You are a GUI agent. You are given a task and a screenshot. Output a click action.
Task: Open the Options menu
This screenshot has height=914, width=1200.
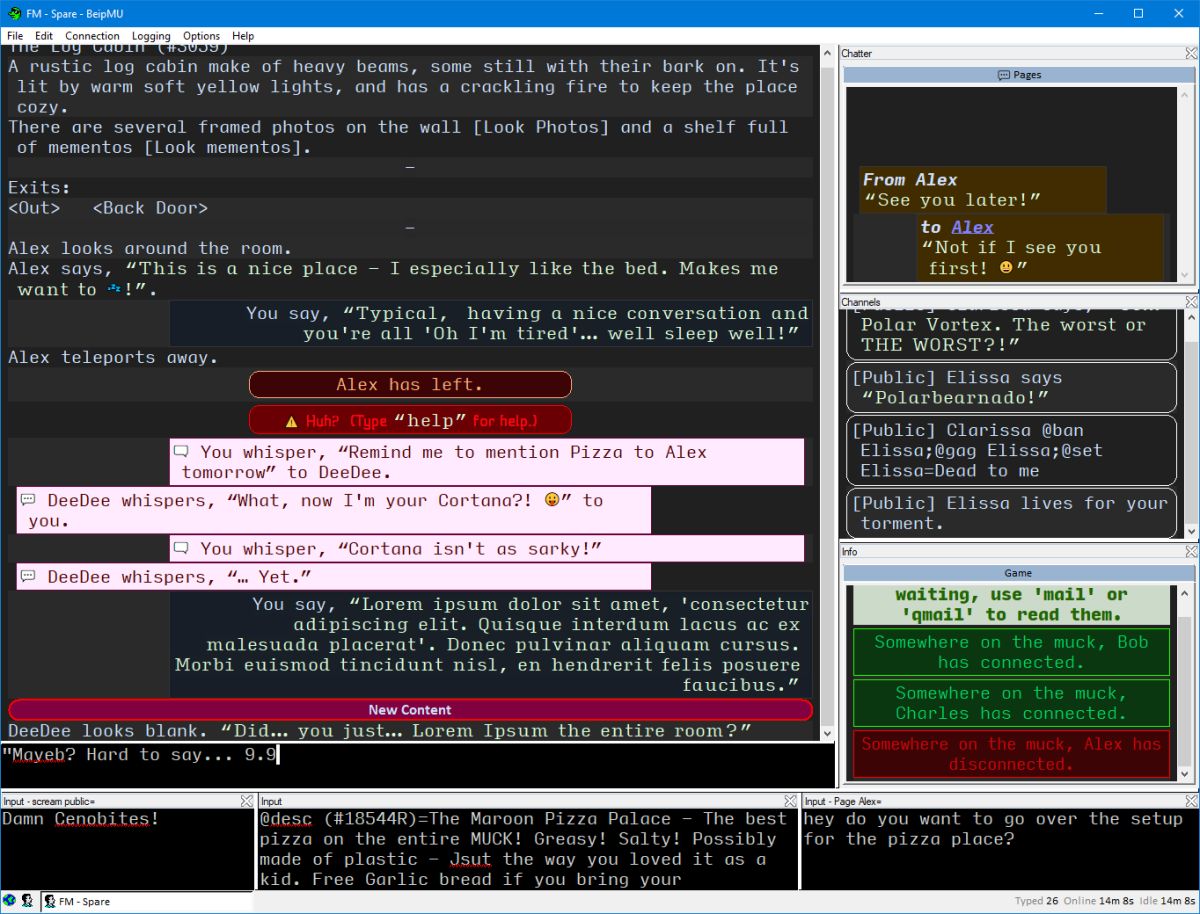coord(201,36)
